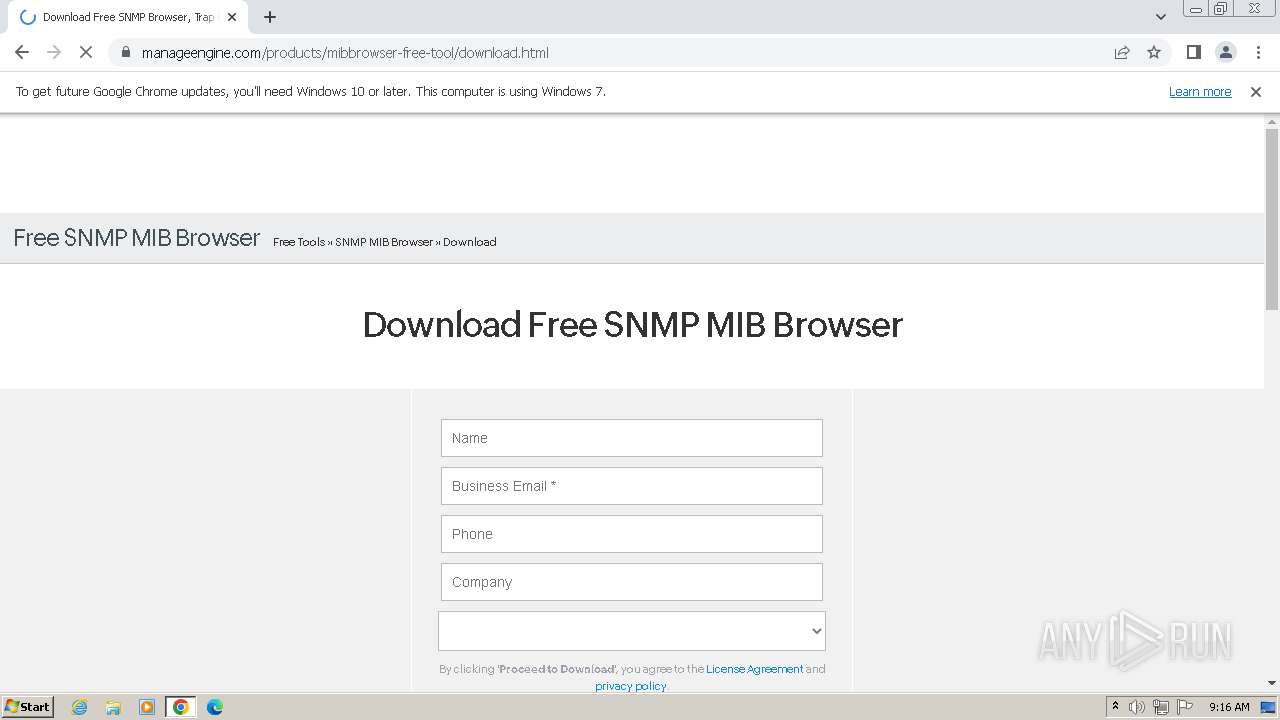This screenshot has height=720, width=1280.
Task: Open the tab search dropdown
Action: pyautogui.click(x=1161, y=17)
